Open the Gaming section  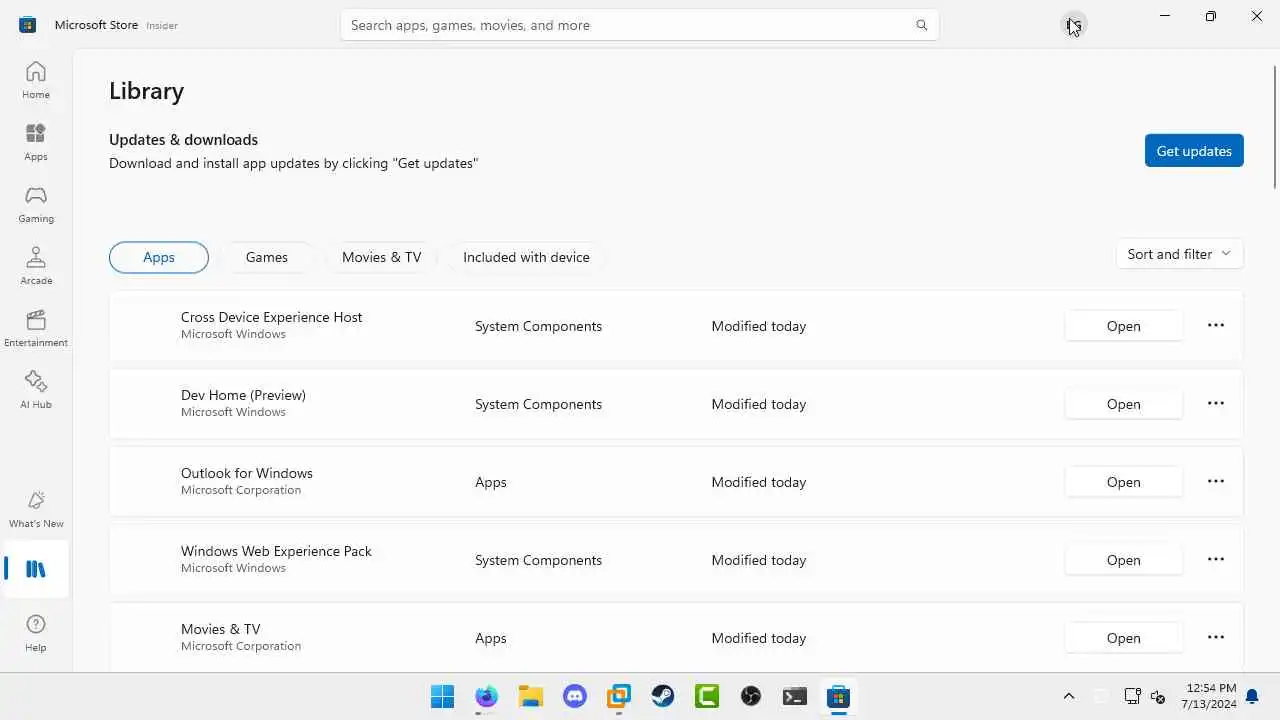tap(36, 204)
